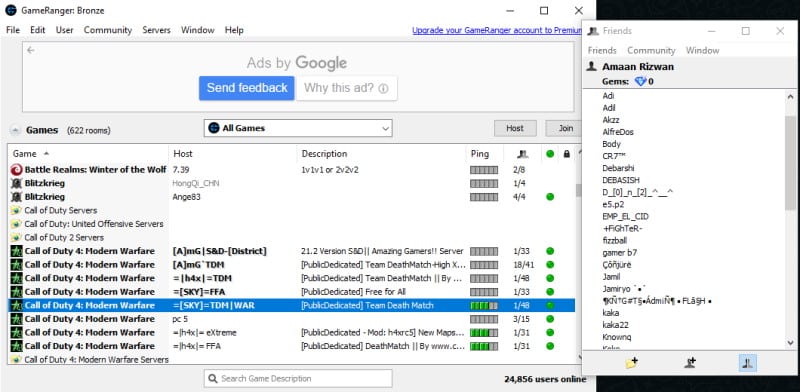
Task: Select friend gamer b7
Action: (619, 253)
